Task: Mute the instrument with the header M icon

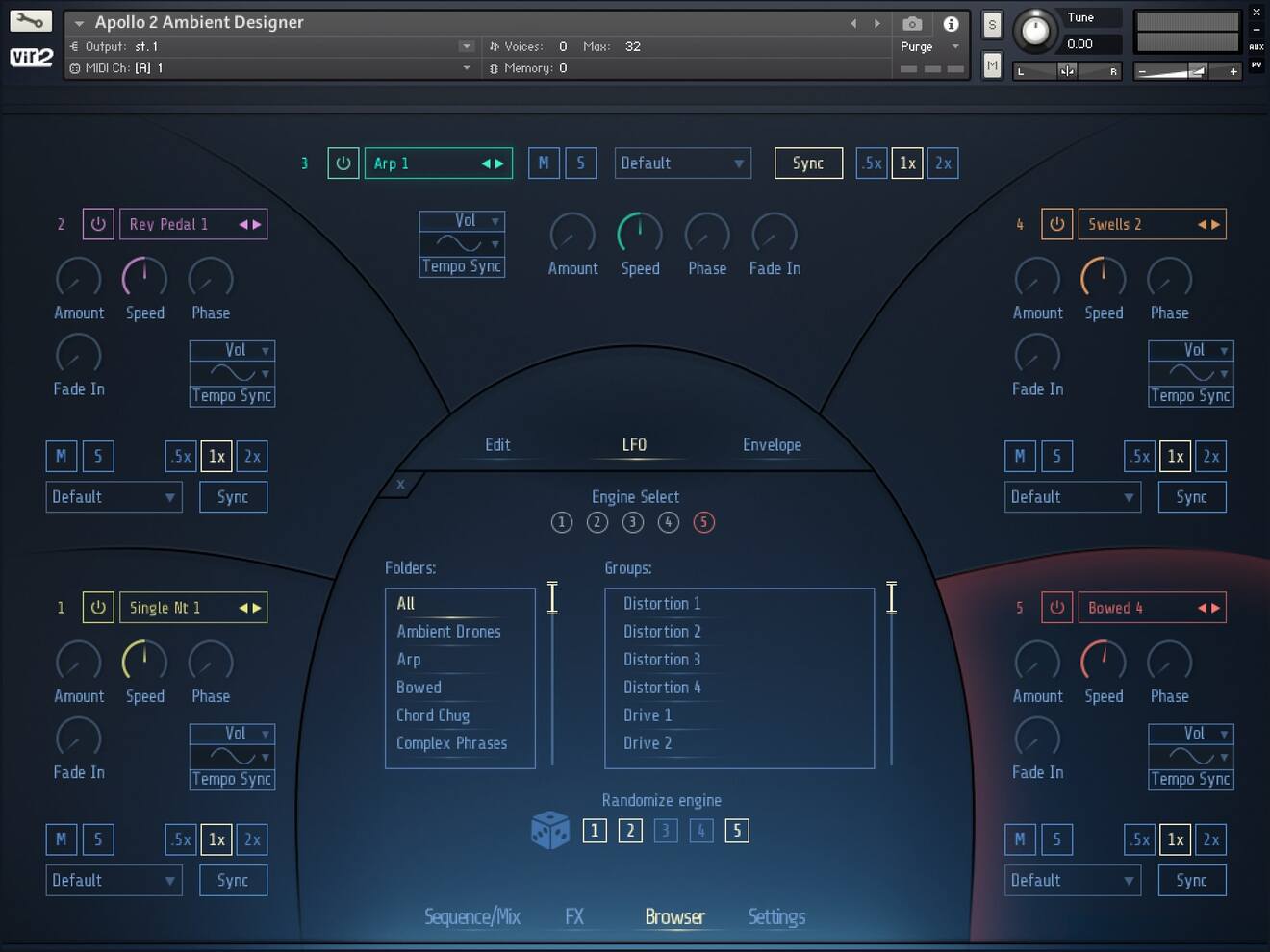Action: coord(991,65)
